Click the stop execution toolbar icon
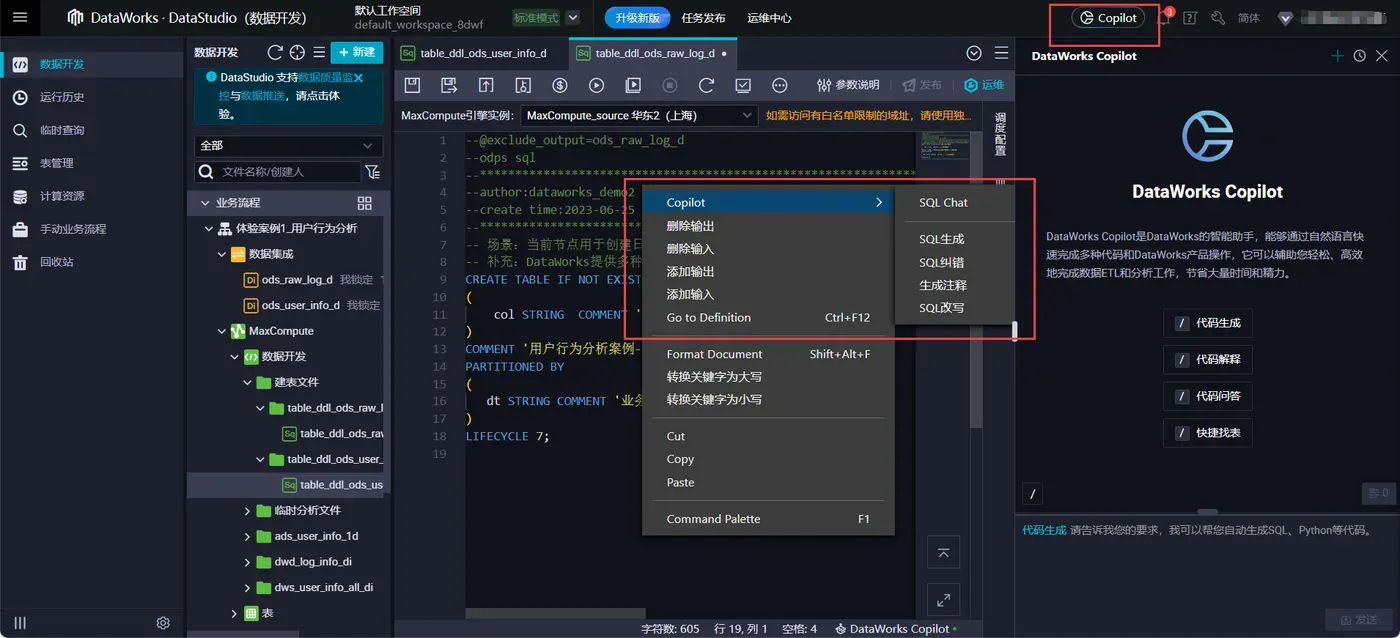This screenshot has width=1400, height=638. (670, 85)
